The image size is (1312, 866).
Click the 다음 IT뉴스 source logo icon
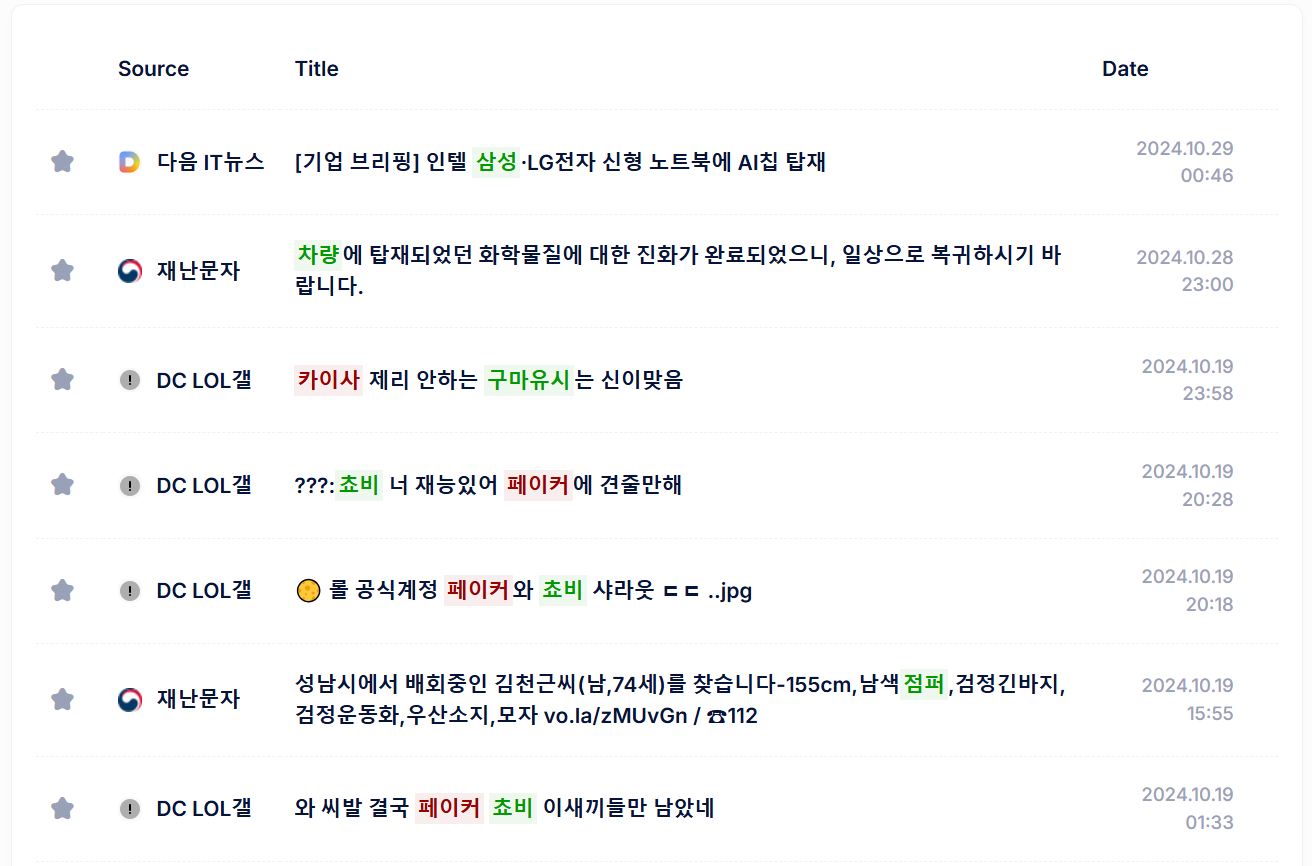129,162
